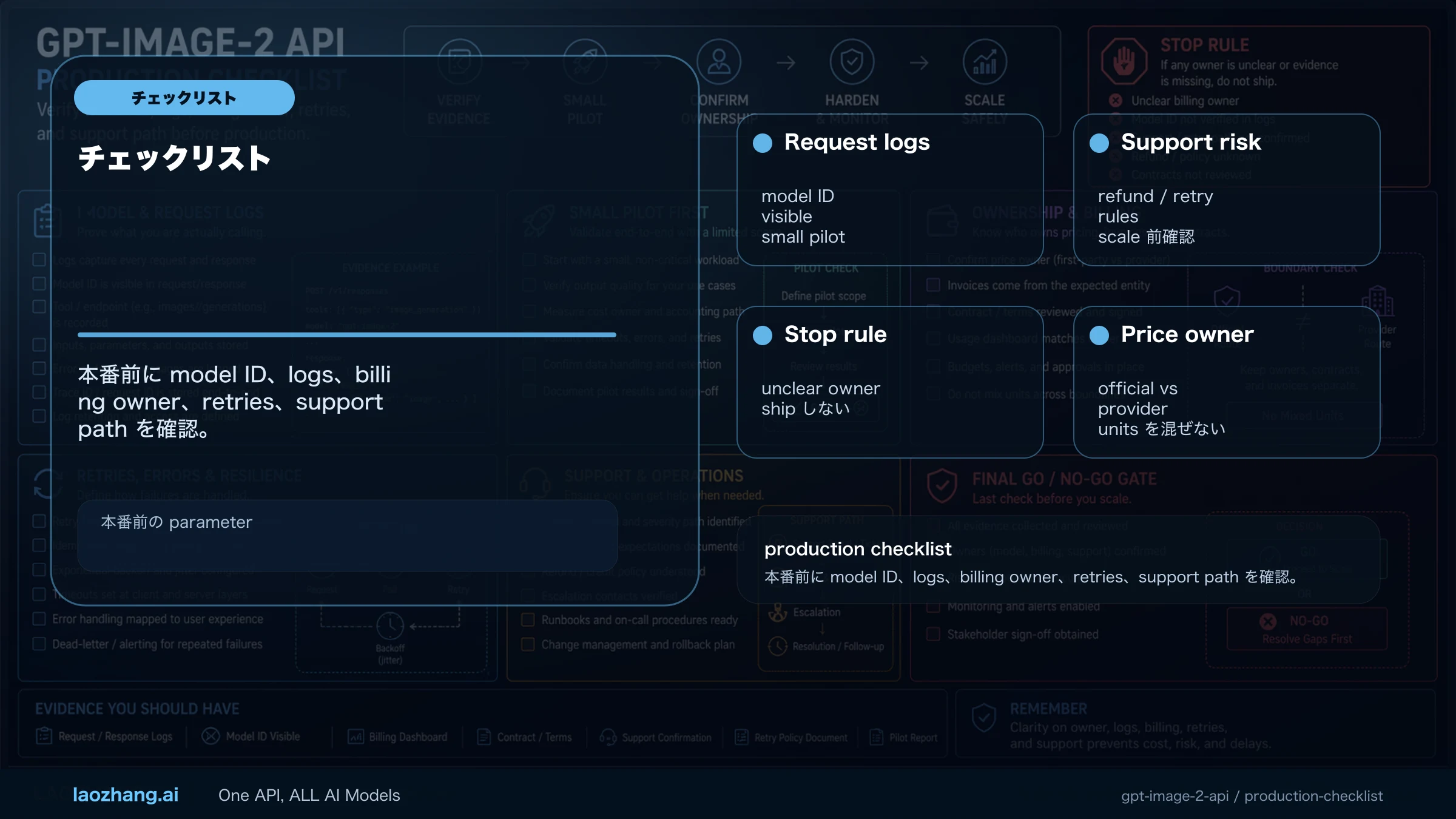Screen dimensions: 1456x819
Task: Click the gpt-image-2-api / production-checklist path
Action: coord(1252,796)
